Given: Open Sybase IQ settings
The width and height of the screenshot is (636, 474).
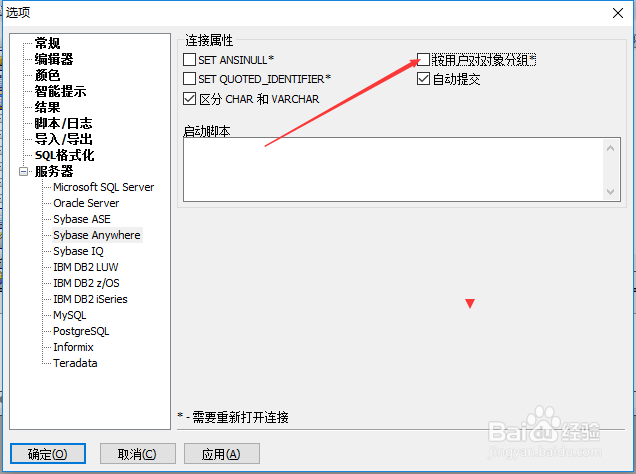Looking at the screenshot, I should click(x=78, y=251).
